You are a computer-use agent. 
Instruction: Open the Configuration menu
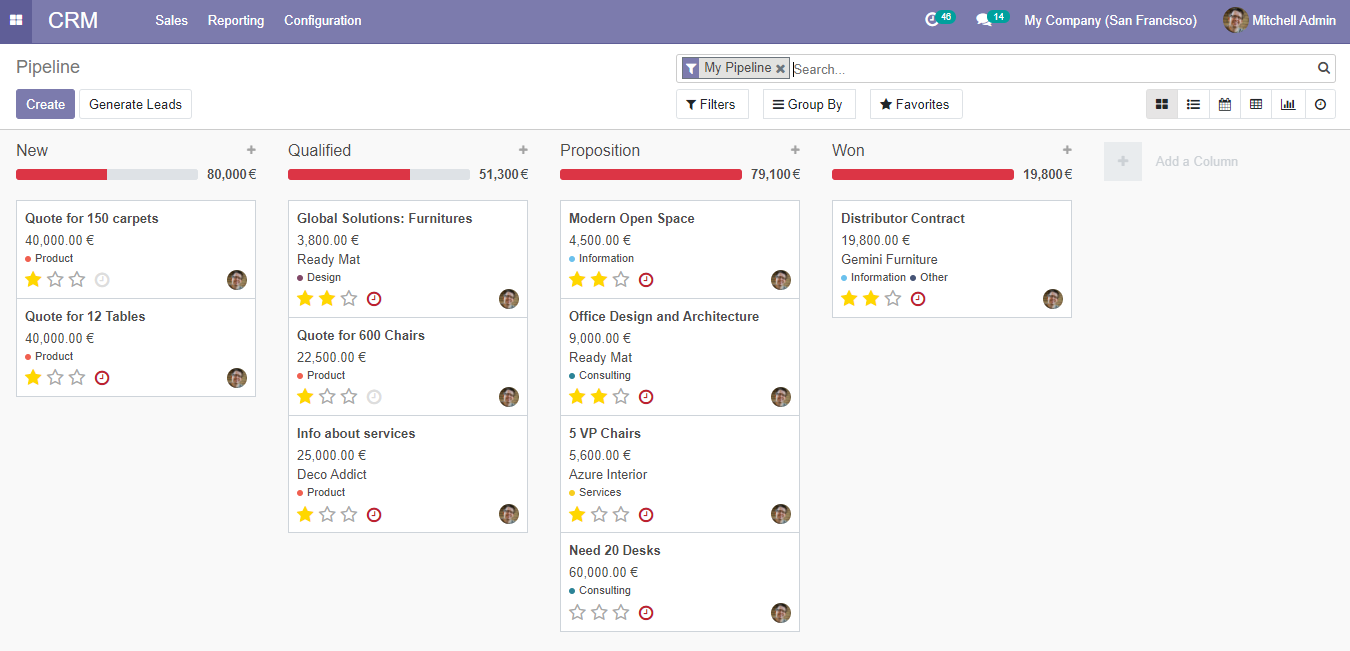coord(322,19)
